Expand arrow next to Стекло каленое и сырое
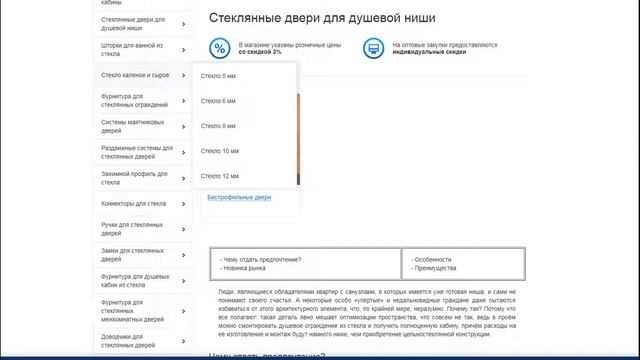 (184, 76)
